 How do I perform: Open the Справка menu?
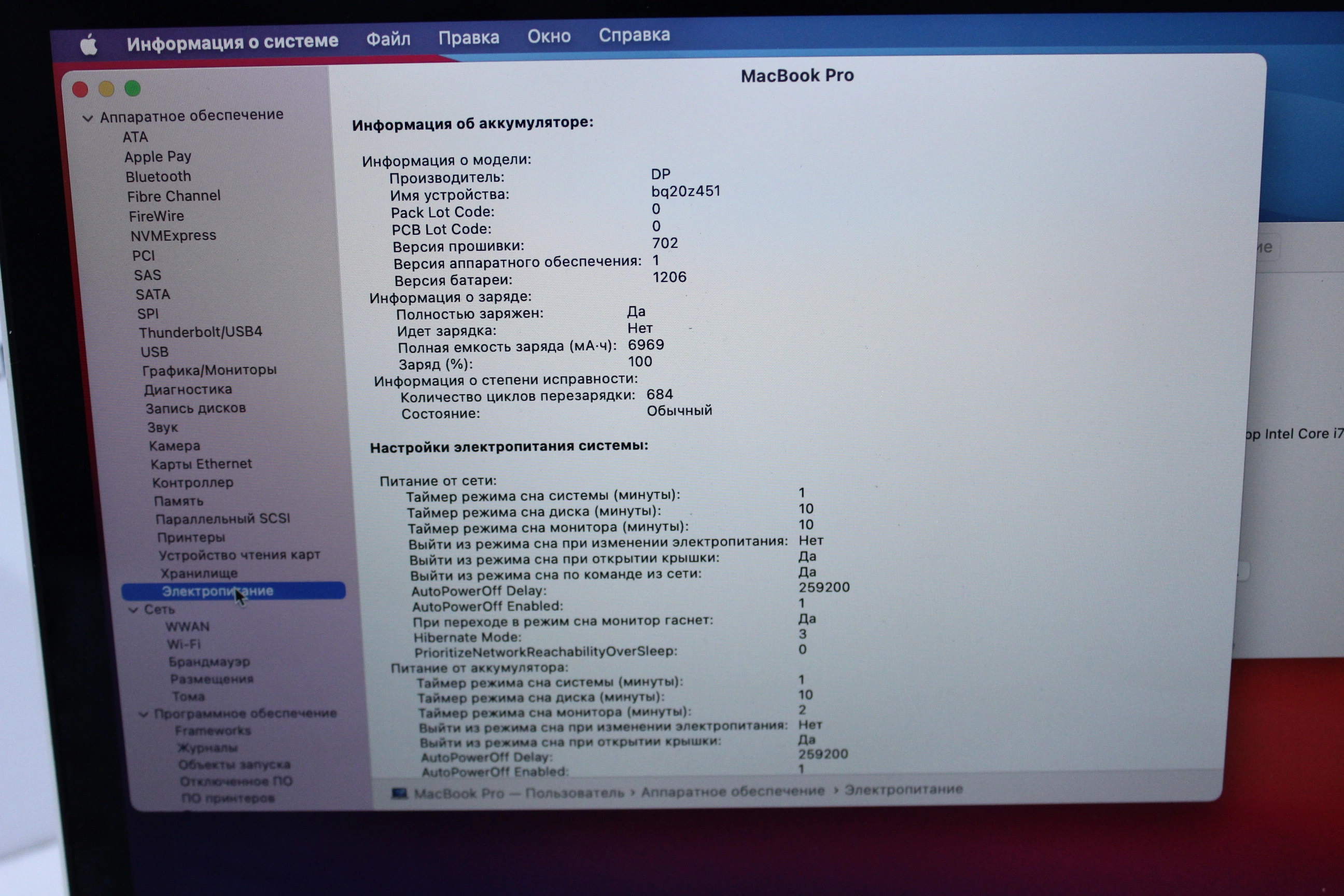pyautogui.click(x=634, y=35)
